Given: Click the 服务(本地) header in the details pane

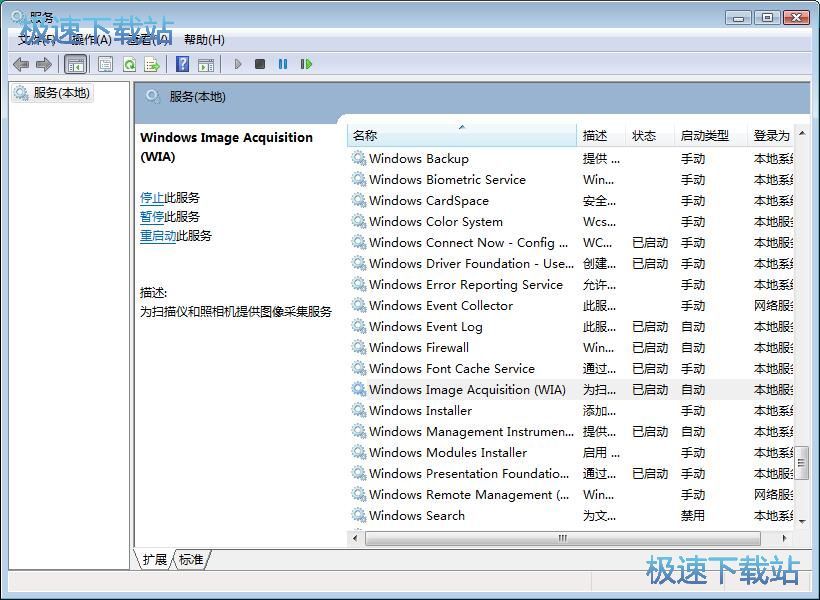Looking at the screenshot, I should pyautogui.click(x=197, y=97).
